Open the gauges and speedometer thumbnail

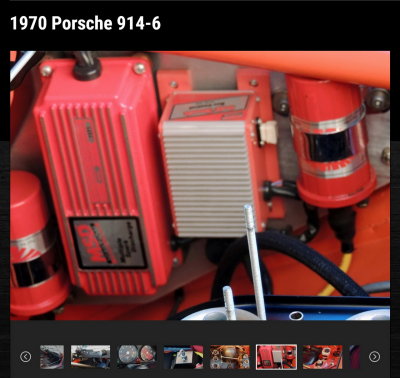click(x=137, y=357)
